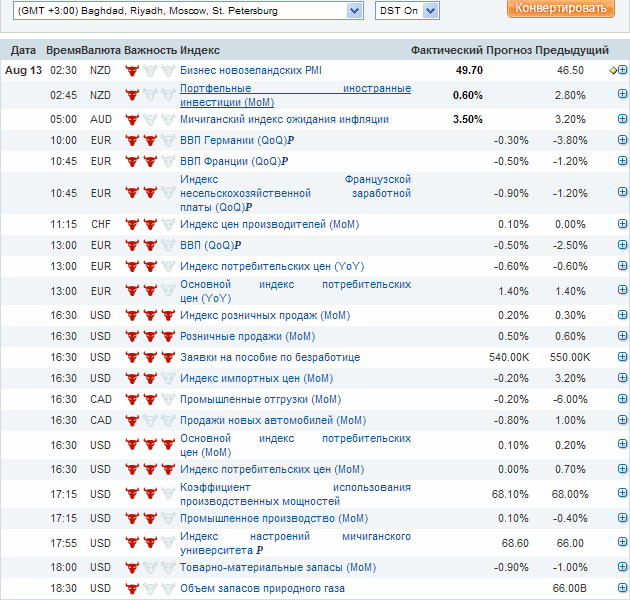Image resolution: width=630 pixels, height=600 pixels.
Task: Click red bull icon in Объем запасов природного газа row
Action: point(132,589)
